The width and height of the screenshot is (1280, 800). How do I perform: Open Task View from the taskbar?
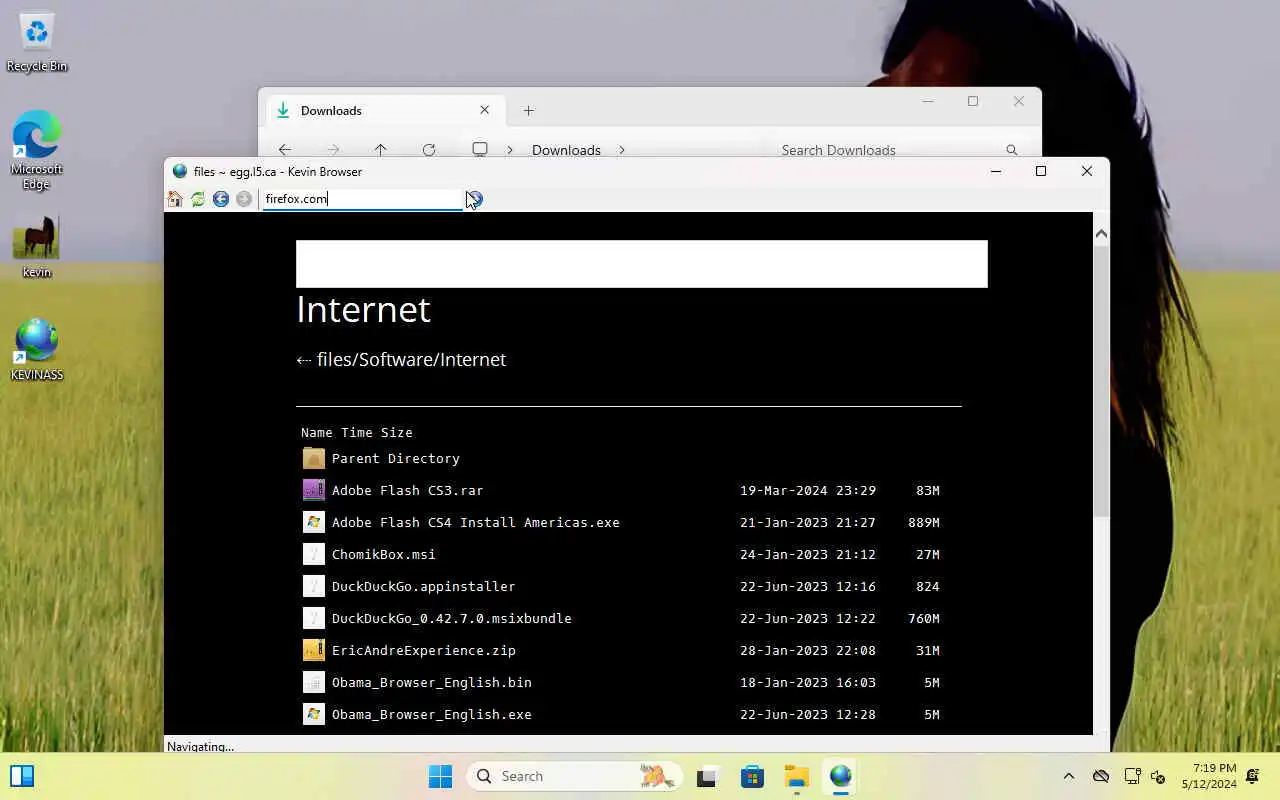[708, 776]
